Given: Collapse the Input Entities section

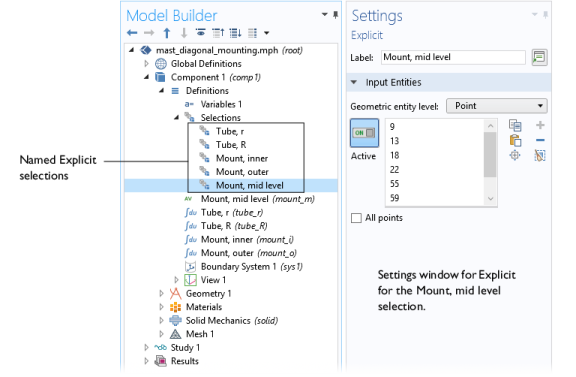Looking at the screenshot, I should point(354,82).
